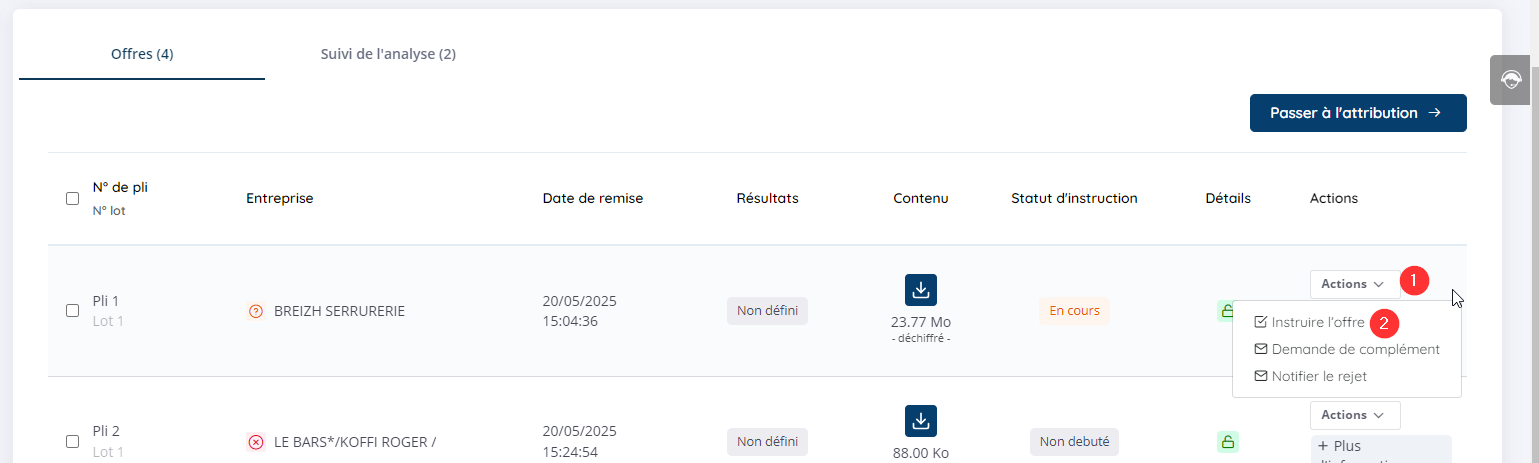
Task: Click the red cross icon beside LE BARS
Action: (x=255, y=442)
